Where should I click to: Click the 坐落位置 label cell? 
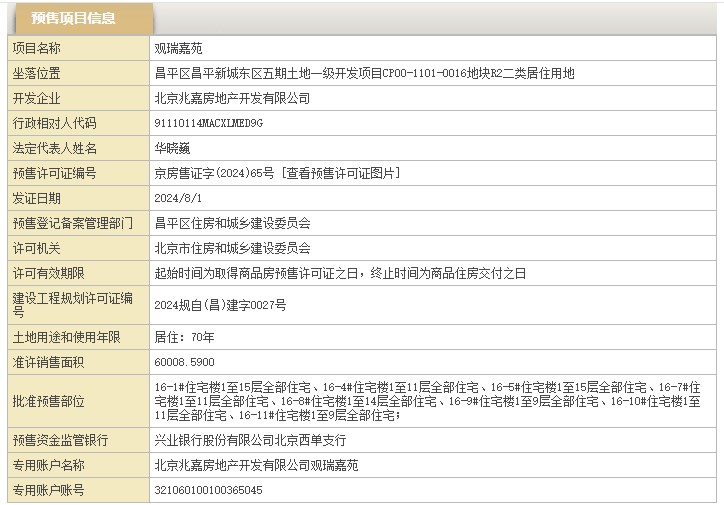pos(78,73)
